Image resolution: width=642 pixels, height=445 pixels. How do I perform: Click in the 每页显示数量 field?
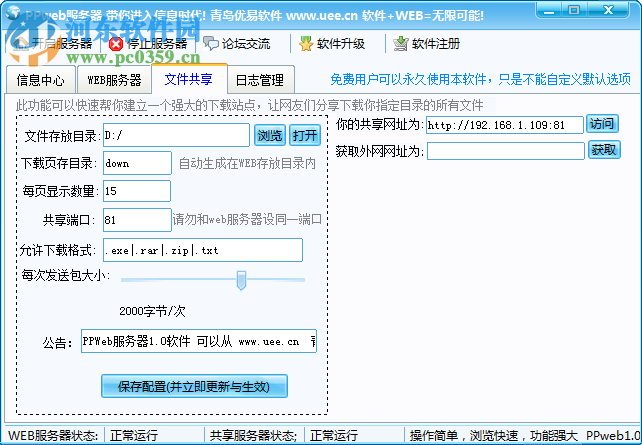137,191
